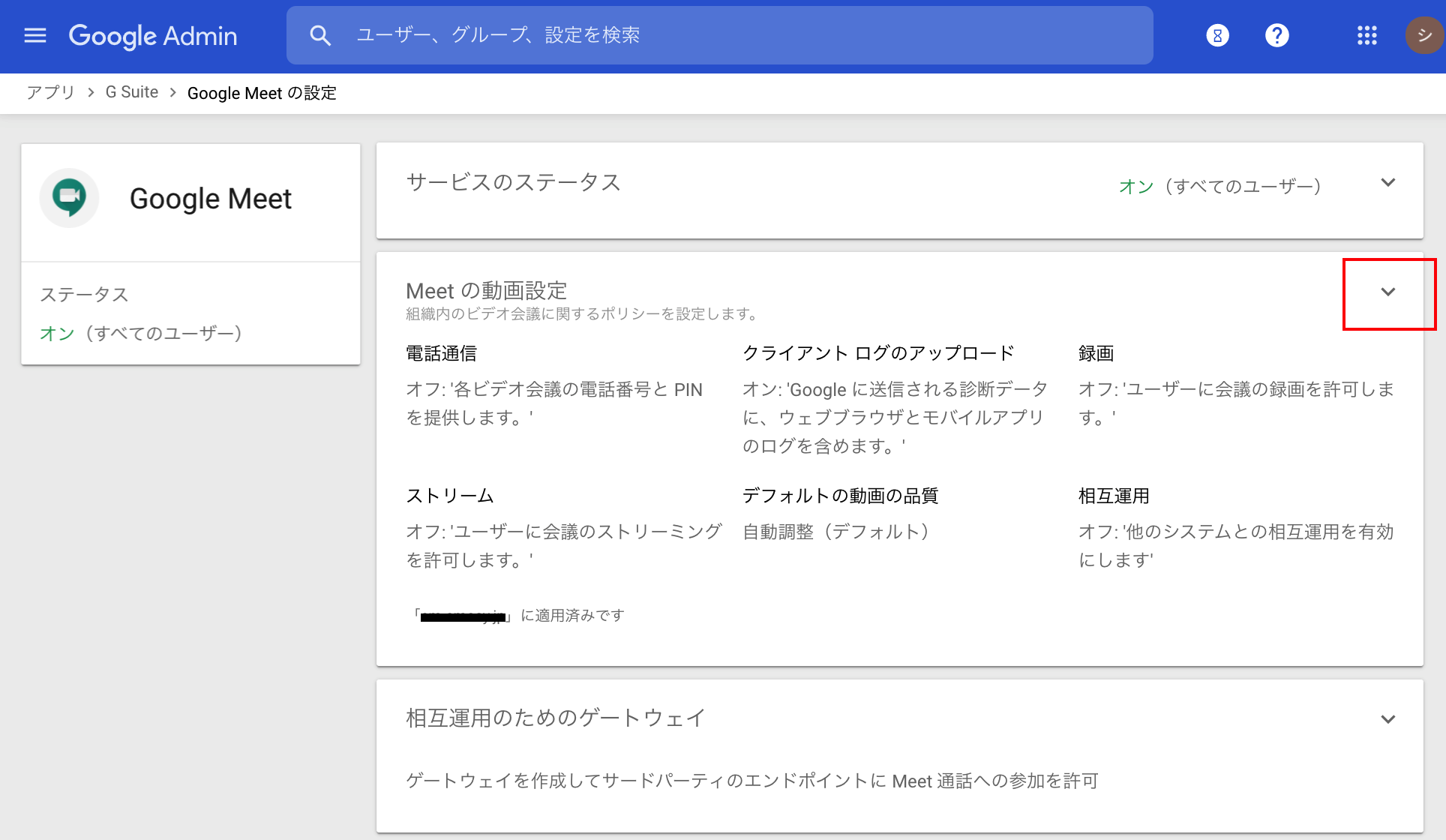Expand 相互運用のためのゲートウェイ chevron

click(1388, 719)
